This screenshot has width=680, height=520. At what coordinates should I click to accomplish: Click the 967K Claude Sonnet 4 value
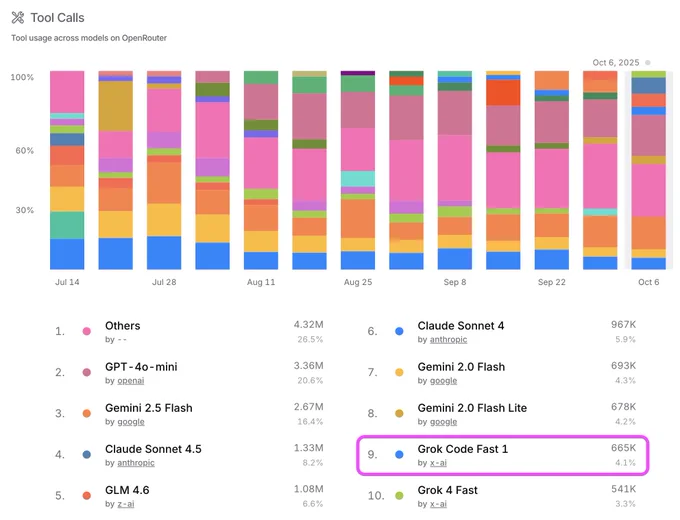pos(623,324)
